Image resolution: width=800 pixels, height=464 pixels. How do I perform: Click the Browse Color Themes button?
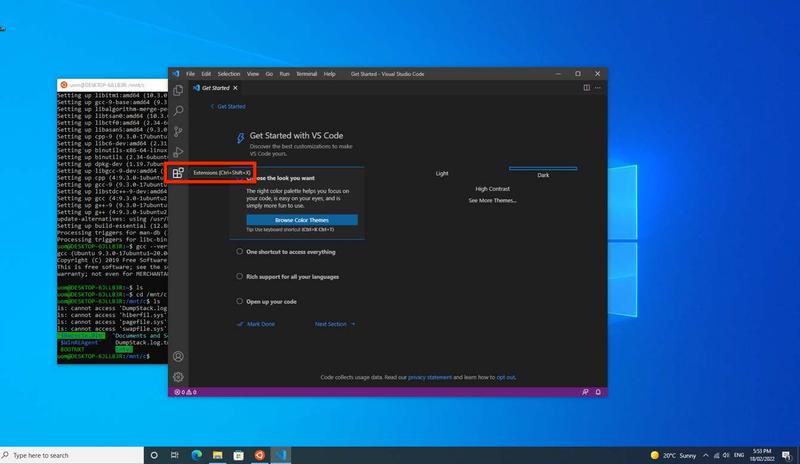pyautogui.click(x=302, y=220)
